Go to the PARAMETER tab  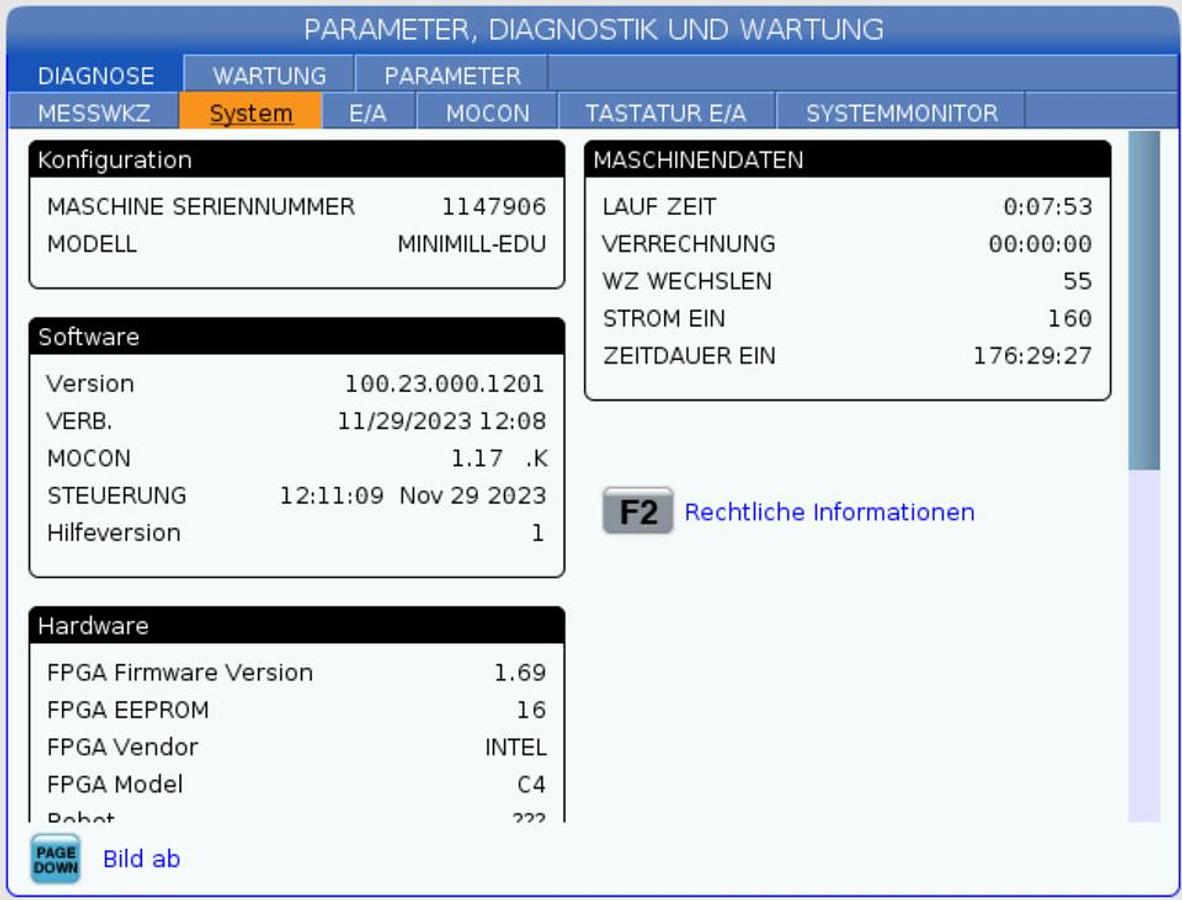[452, 76]
